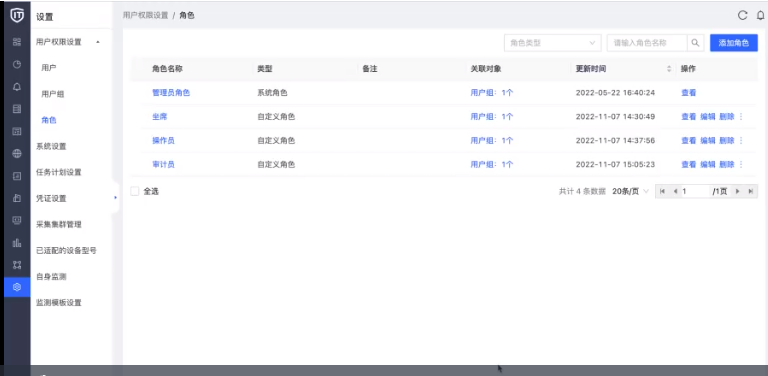The image size is (768, 376).
Task: Click 编辑 for the 操作员 row
Action: 708,141
